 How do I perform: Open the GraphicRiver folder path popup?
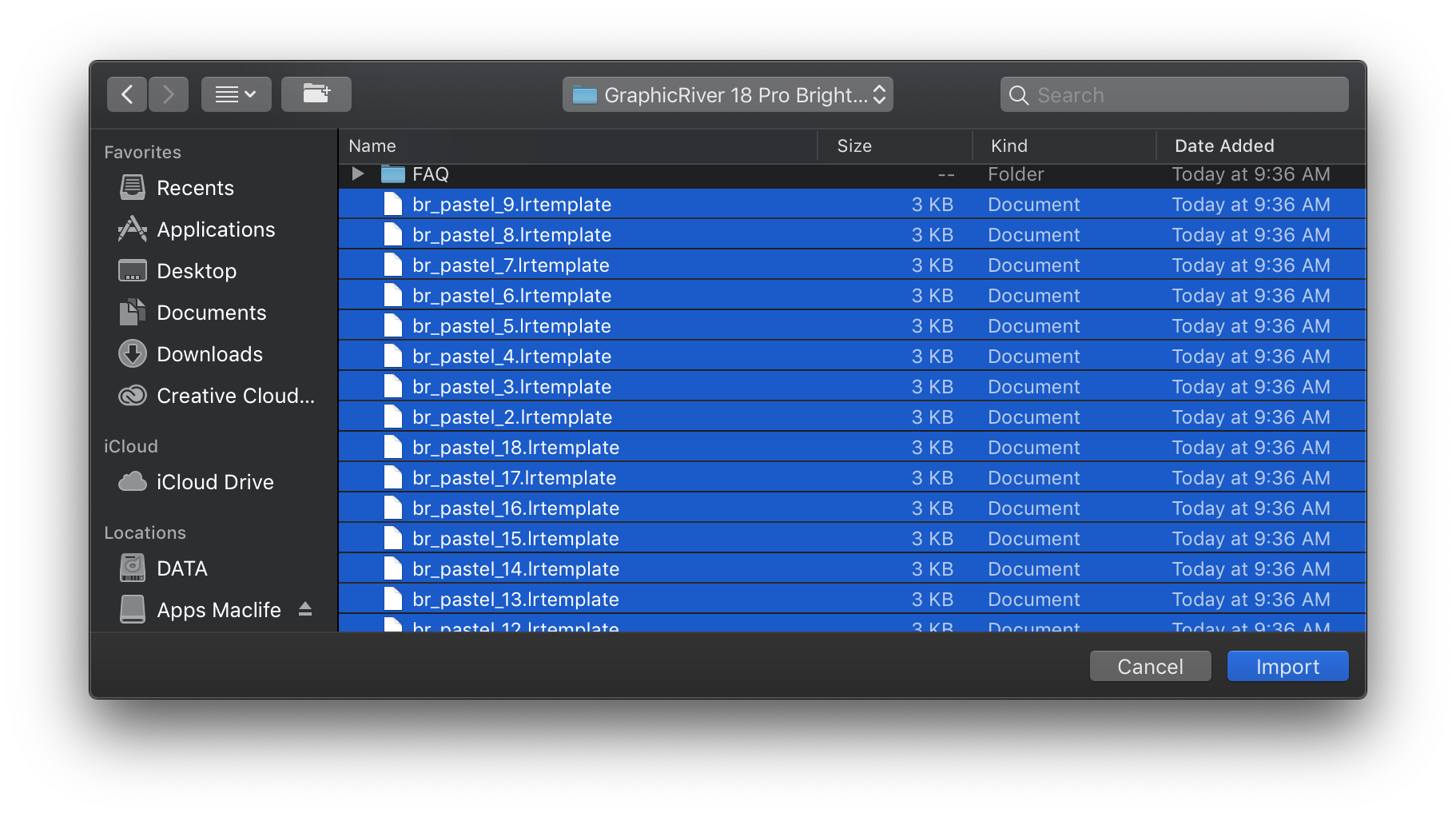coord(727,95)
